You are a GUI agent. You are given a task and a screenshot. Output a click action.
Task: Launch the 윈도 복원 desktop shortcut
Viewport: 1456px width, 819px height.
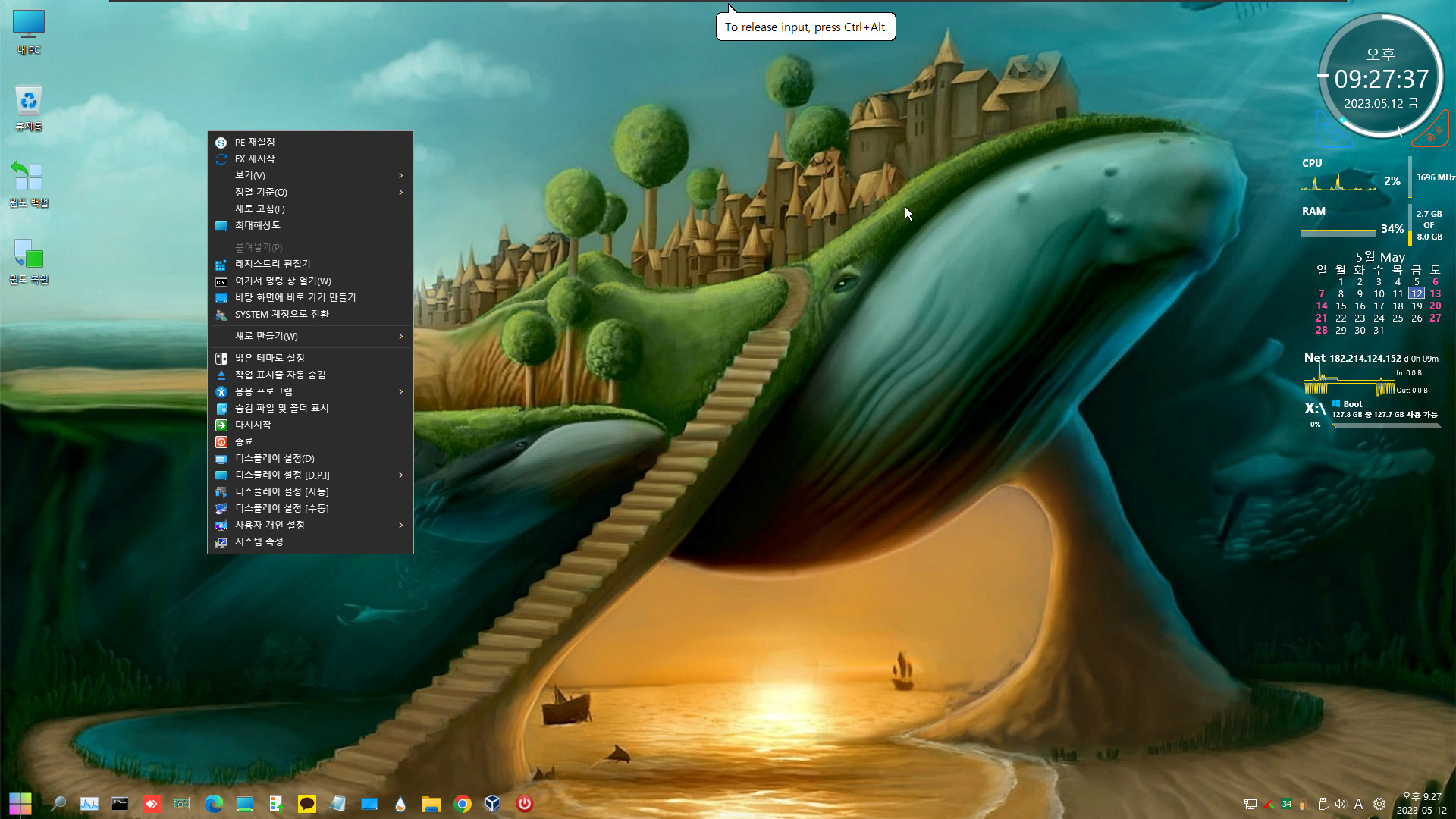point(29,261)
